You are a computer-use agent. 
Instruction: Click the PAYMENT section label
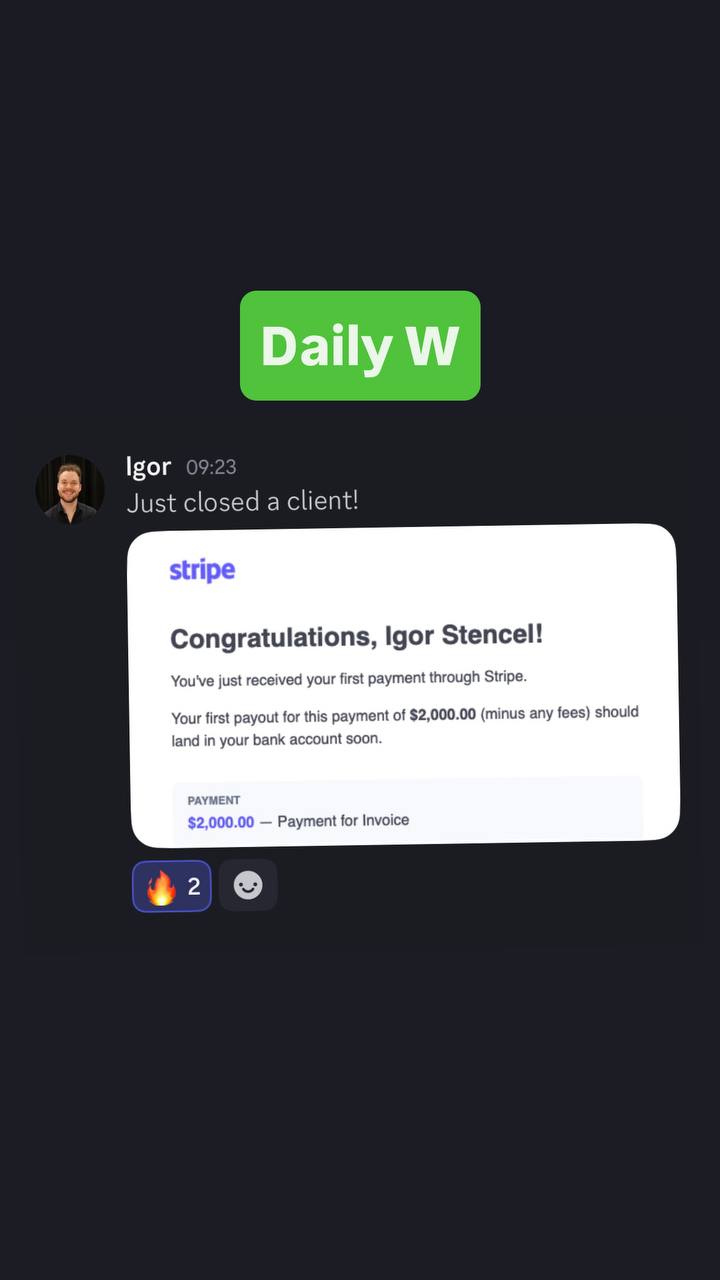pos(214,800)
